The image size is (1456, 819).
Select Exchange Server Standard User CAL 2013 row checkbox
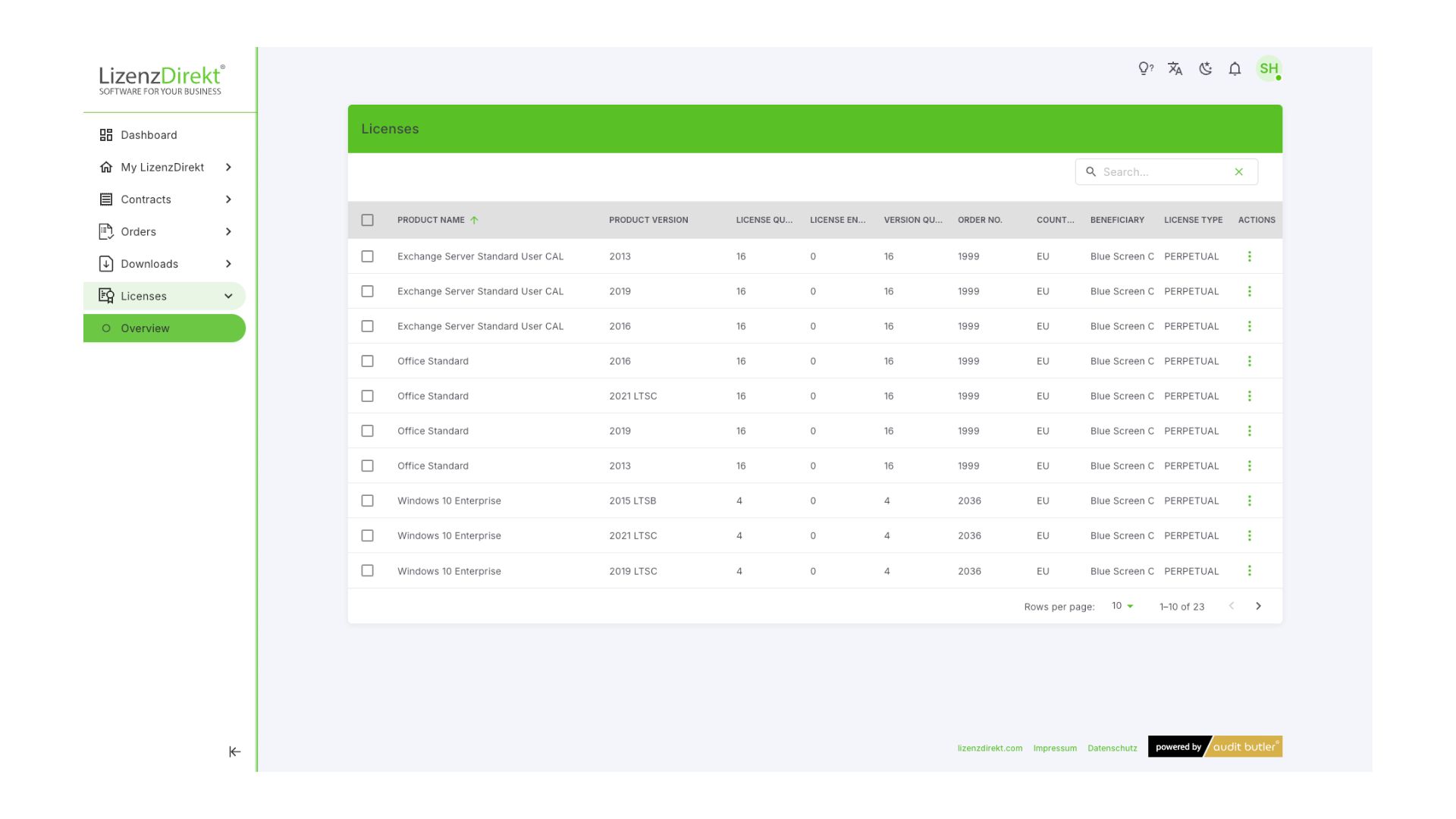(367, 257)
